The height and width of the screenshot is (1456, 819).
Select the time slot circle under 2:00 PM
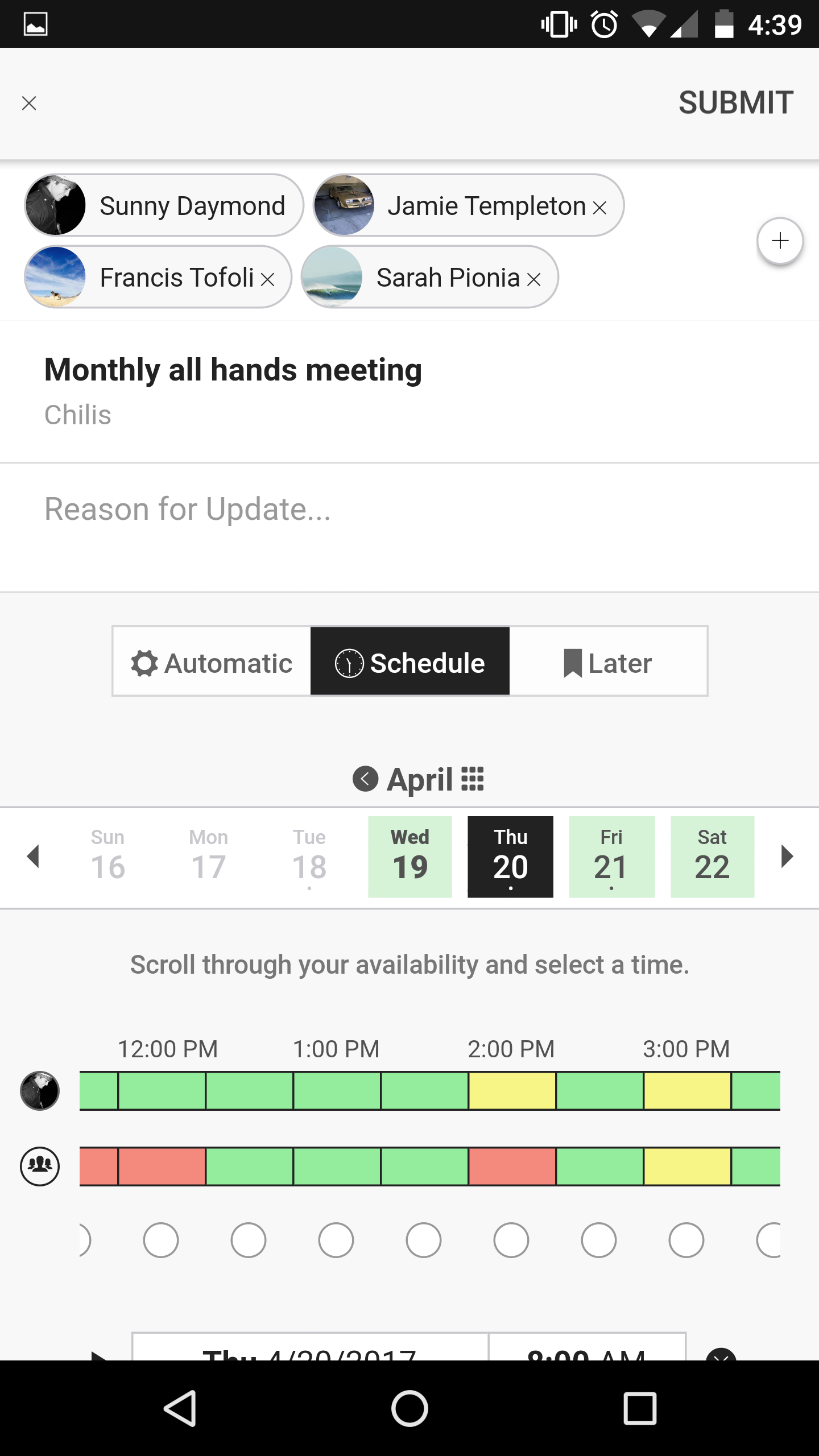click(511, 1240)
